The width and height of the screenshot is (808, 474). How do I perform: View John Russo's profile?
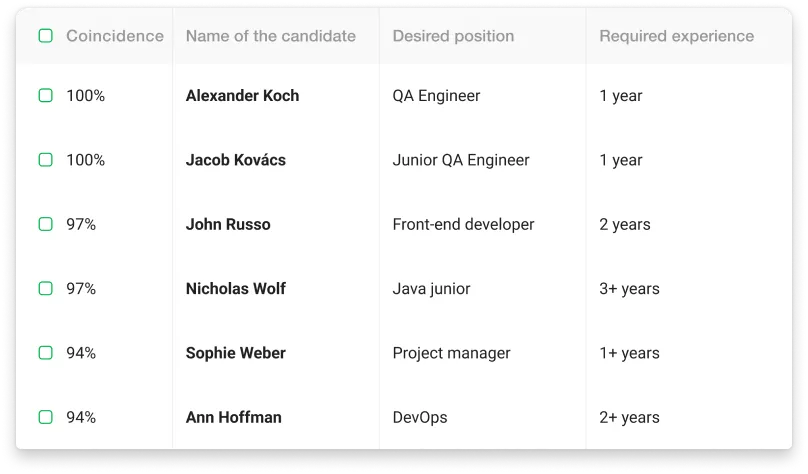[x=228, y=224]
